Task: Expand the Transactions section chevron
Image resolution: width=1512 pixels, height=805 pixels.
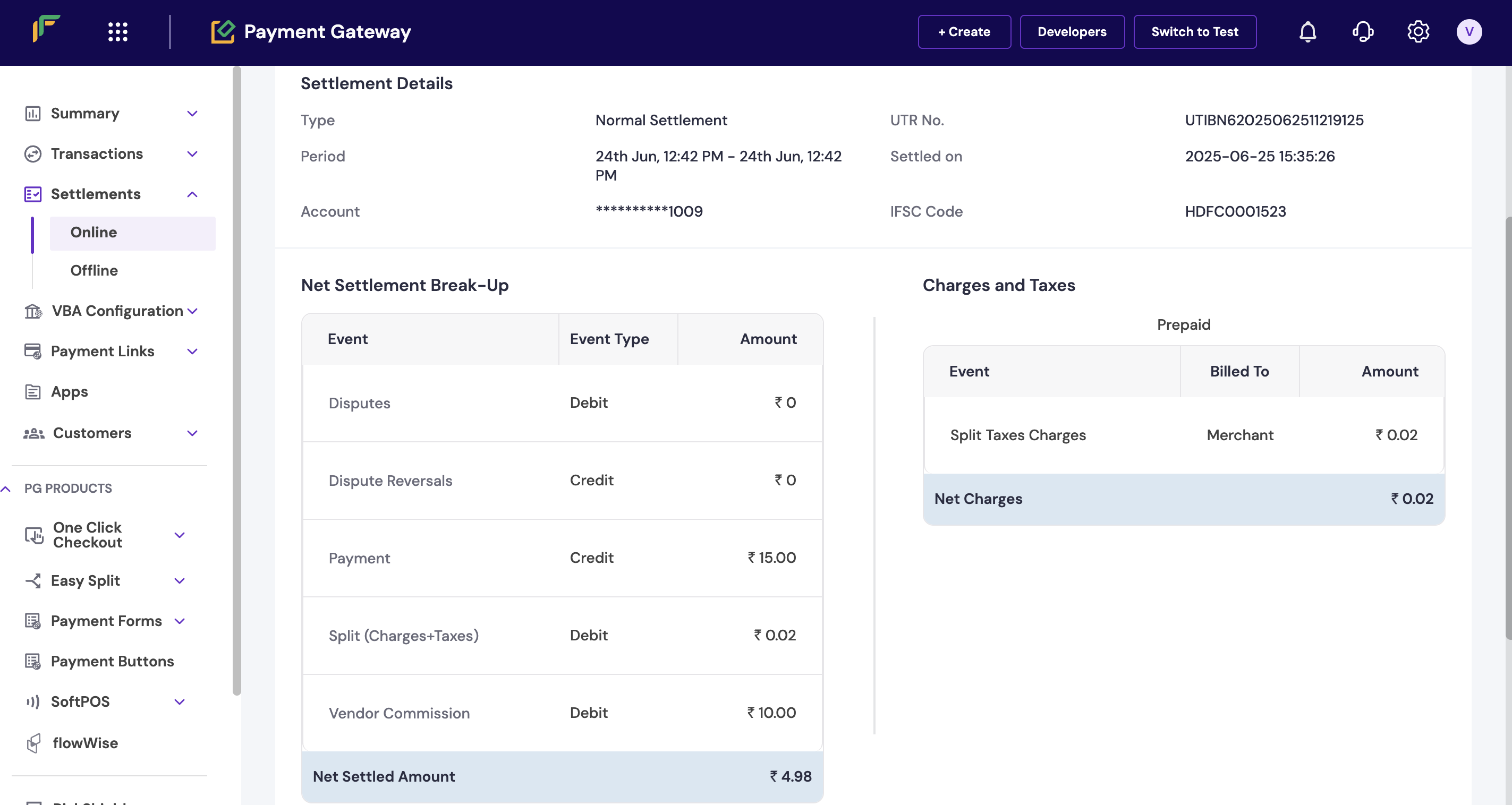Action: click(192, 153)
